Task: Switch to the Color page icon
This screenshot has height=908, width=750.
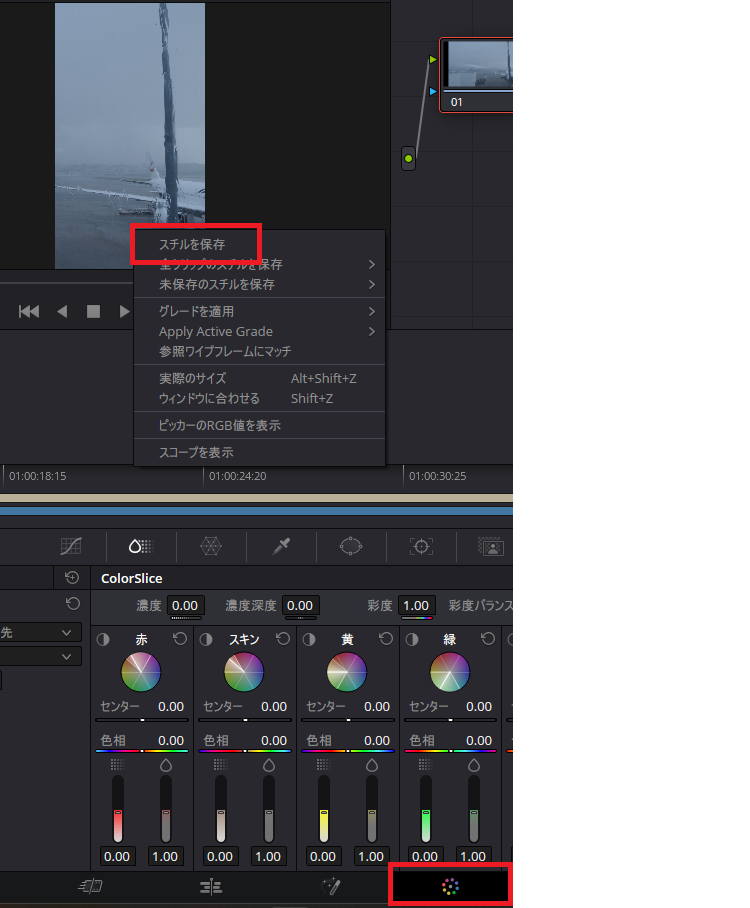Action: pos(451,886)
